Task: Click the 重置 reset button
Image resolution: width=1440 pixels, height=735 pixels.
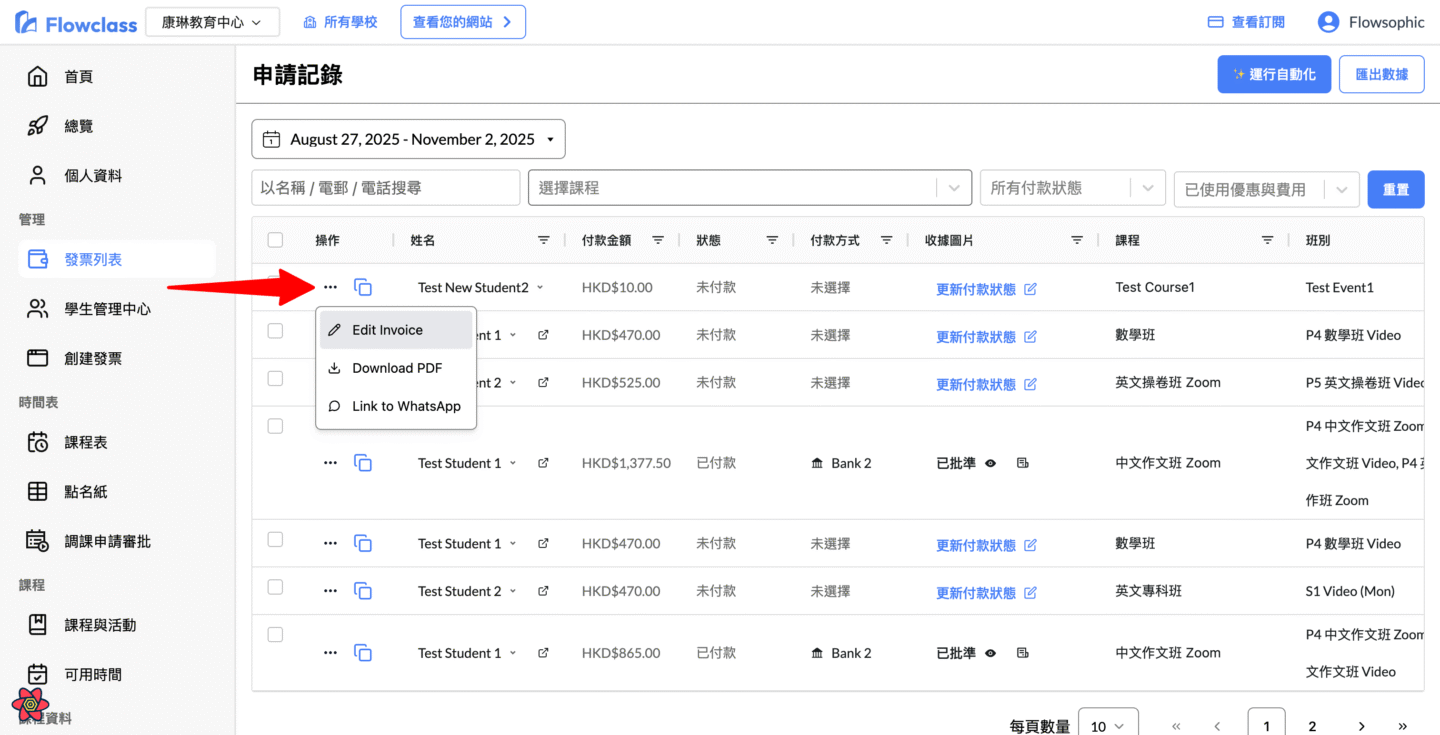Action: pos(1395,189)
